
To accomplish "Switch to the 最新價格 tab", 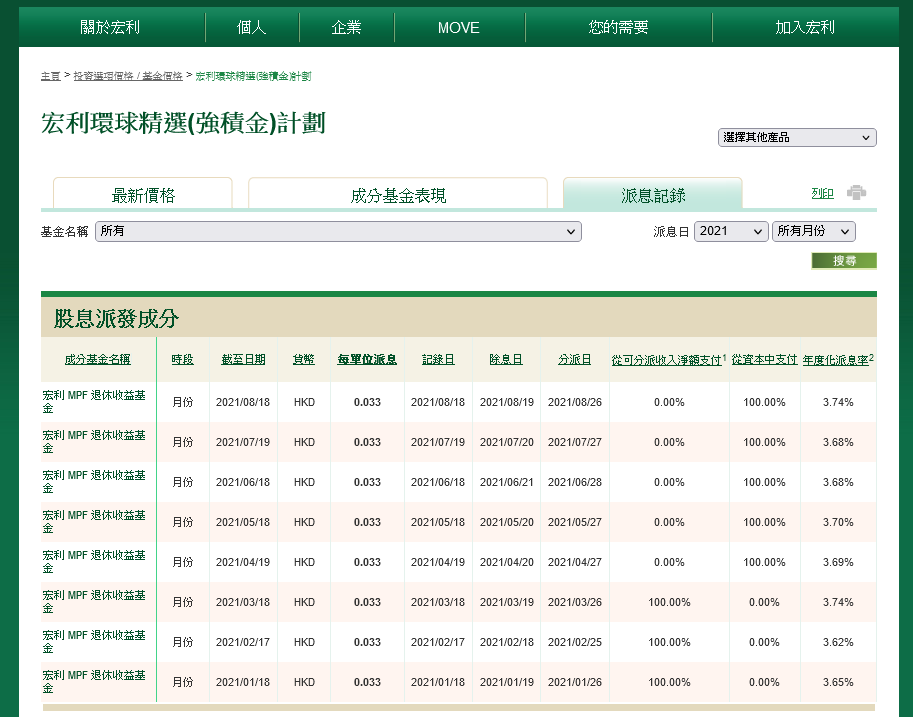I will [x=143, y=195].
